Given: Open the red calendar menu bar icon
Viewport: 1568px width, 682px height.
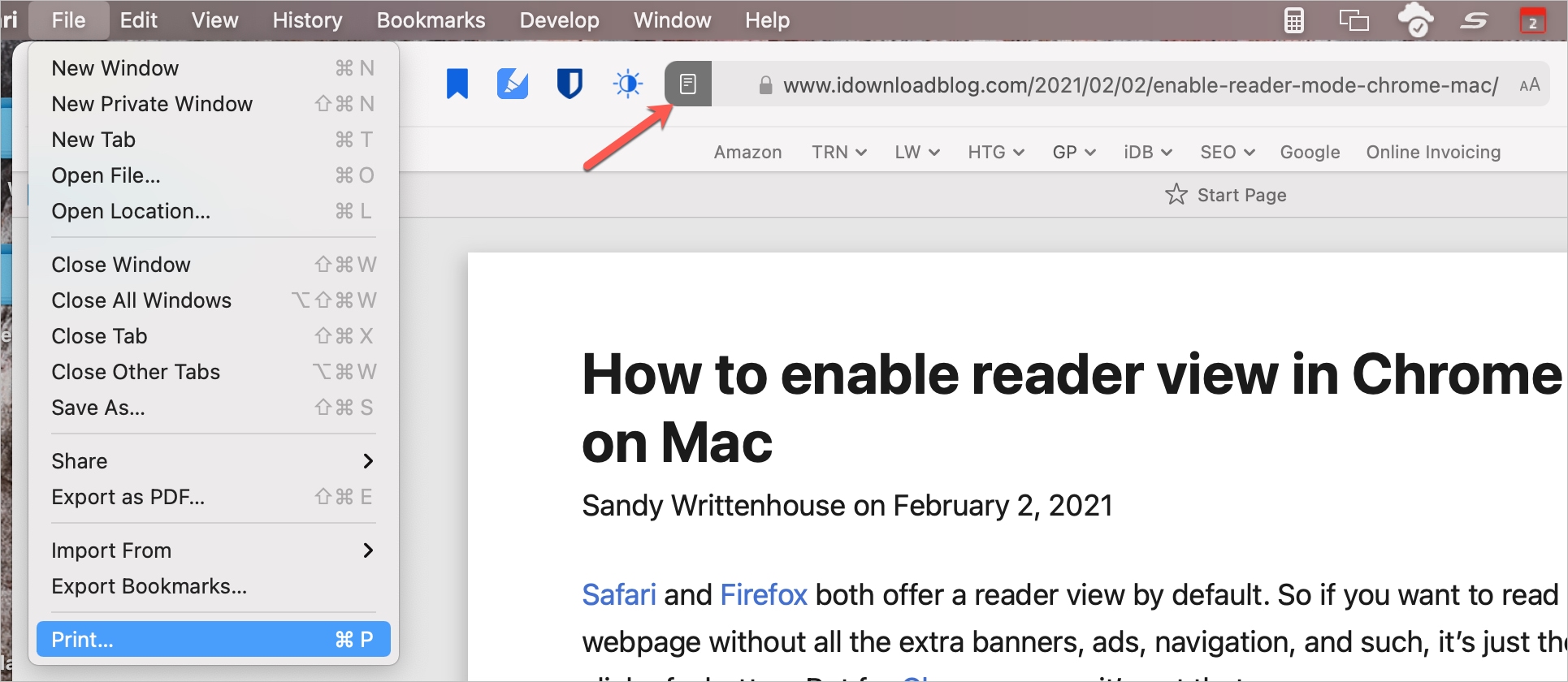Looking at the screenshot, I should tap(1532, 20).
